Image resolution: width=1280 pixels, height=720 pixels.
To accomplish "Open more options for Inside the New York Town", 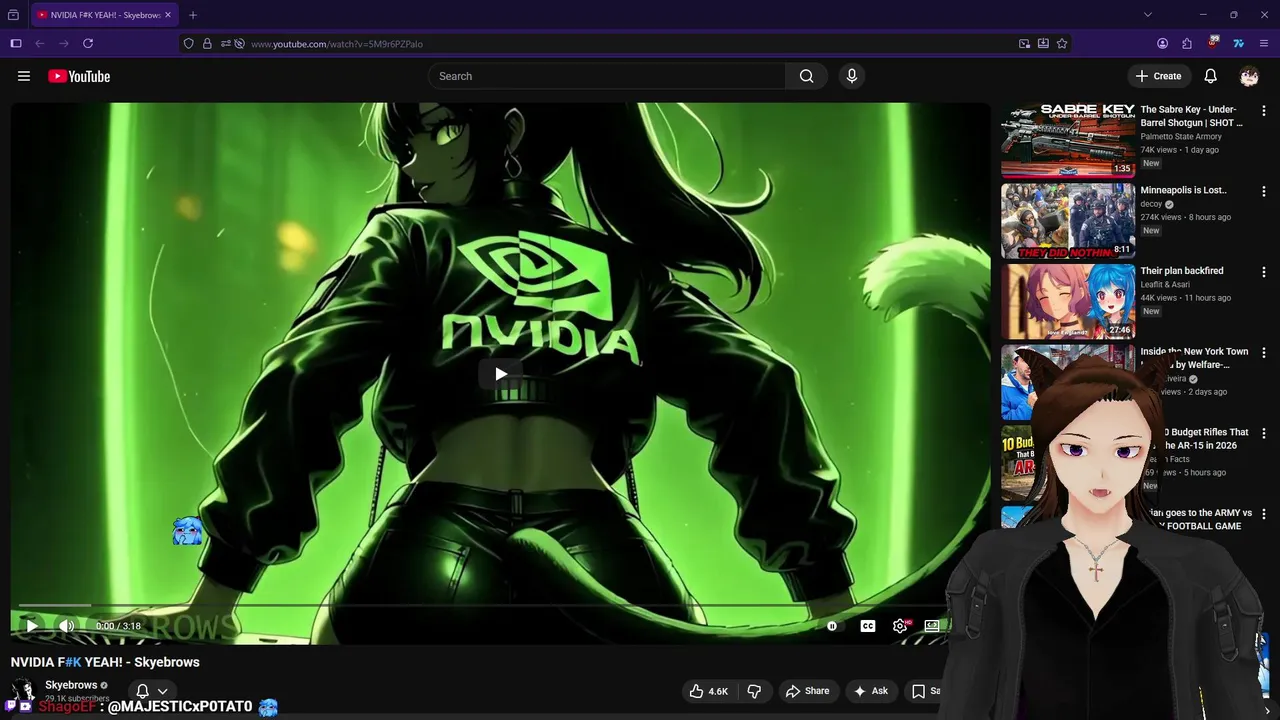I will coord(1264,353).
